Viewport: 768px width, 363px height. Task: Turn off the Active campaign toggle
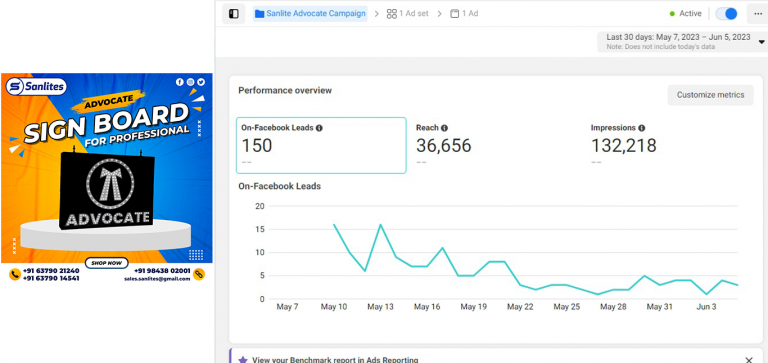726,14
